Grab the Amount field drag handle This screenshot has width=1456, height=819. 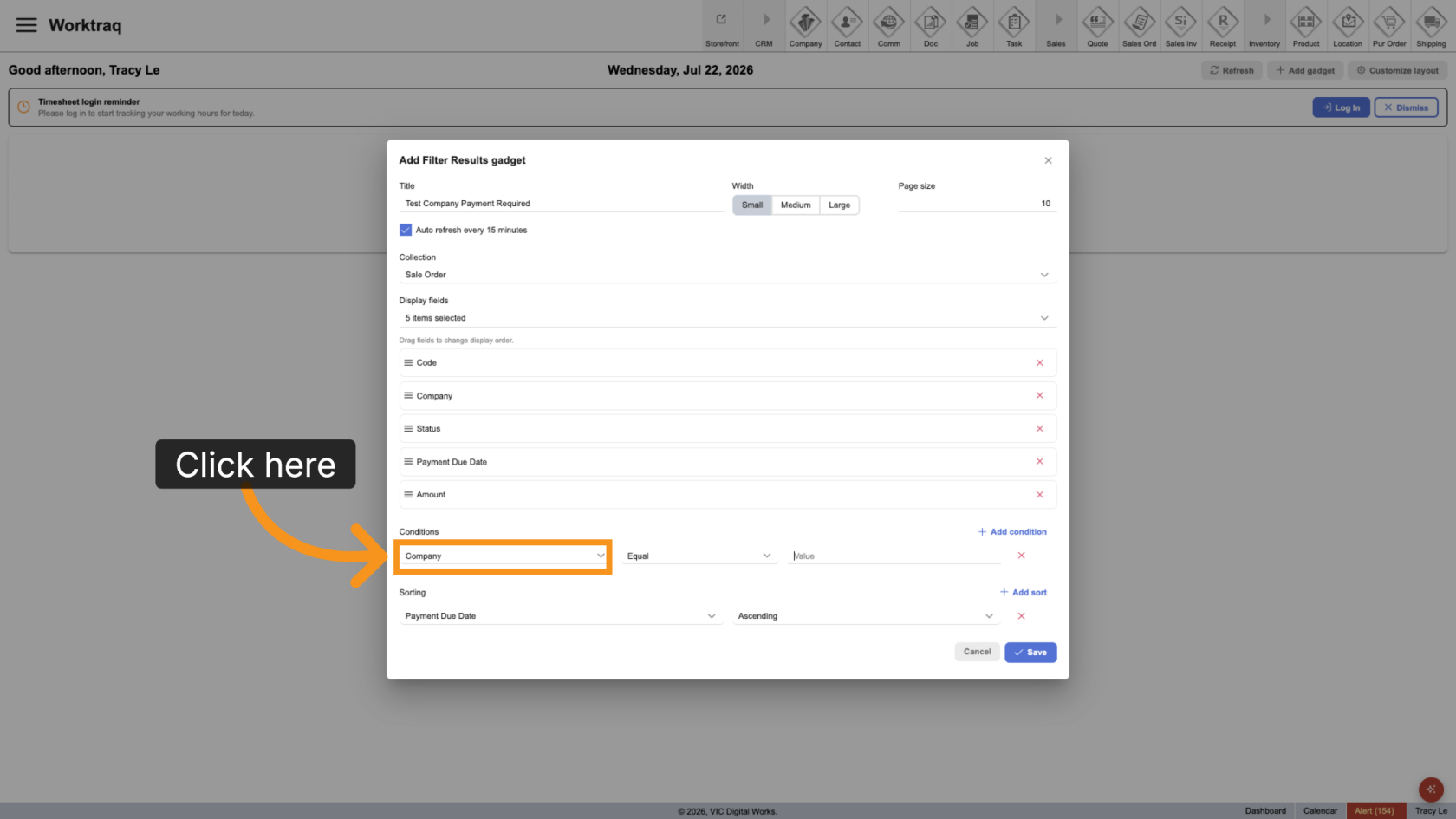tap(408, 495)
